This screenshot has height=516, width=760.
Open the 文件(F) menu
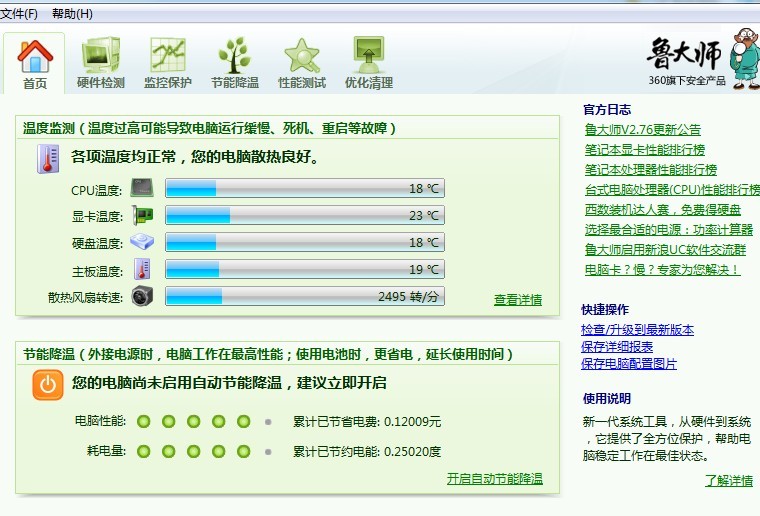click(20, 14)
